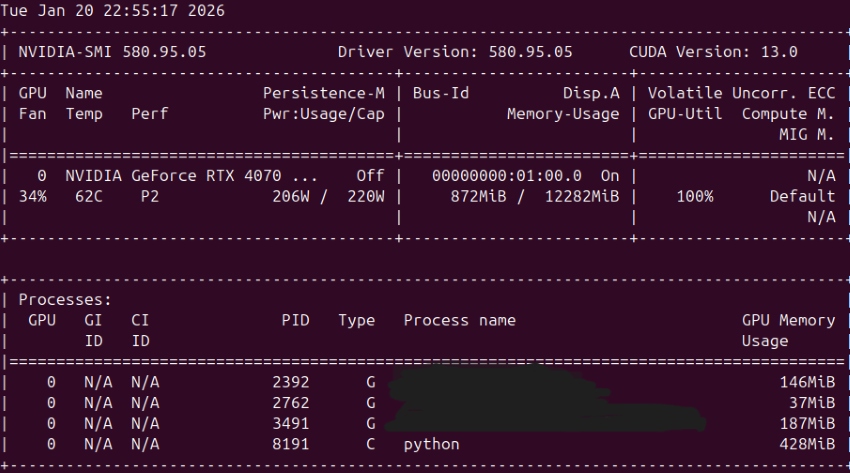Click the 206W power usage value
The height and width of the screenshot is (473, 850).
[291, 196]
